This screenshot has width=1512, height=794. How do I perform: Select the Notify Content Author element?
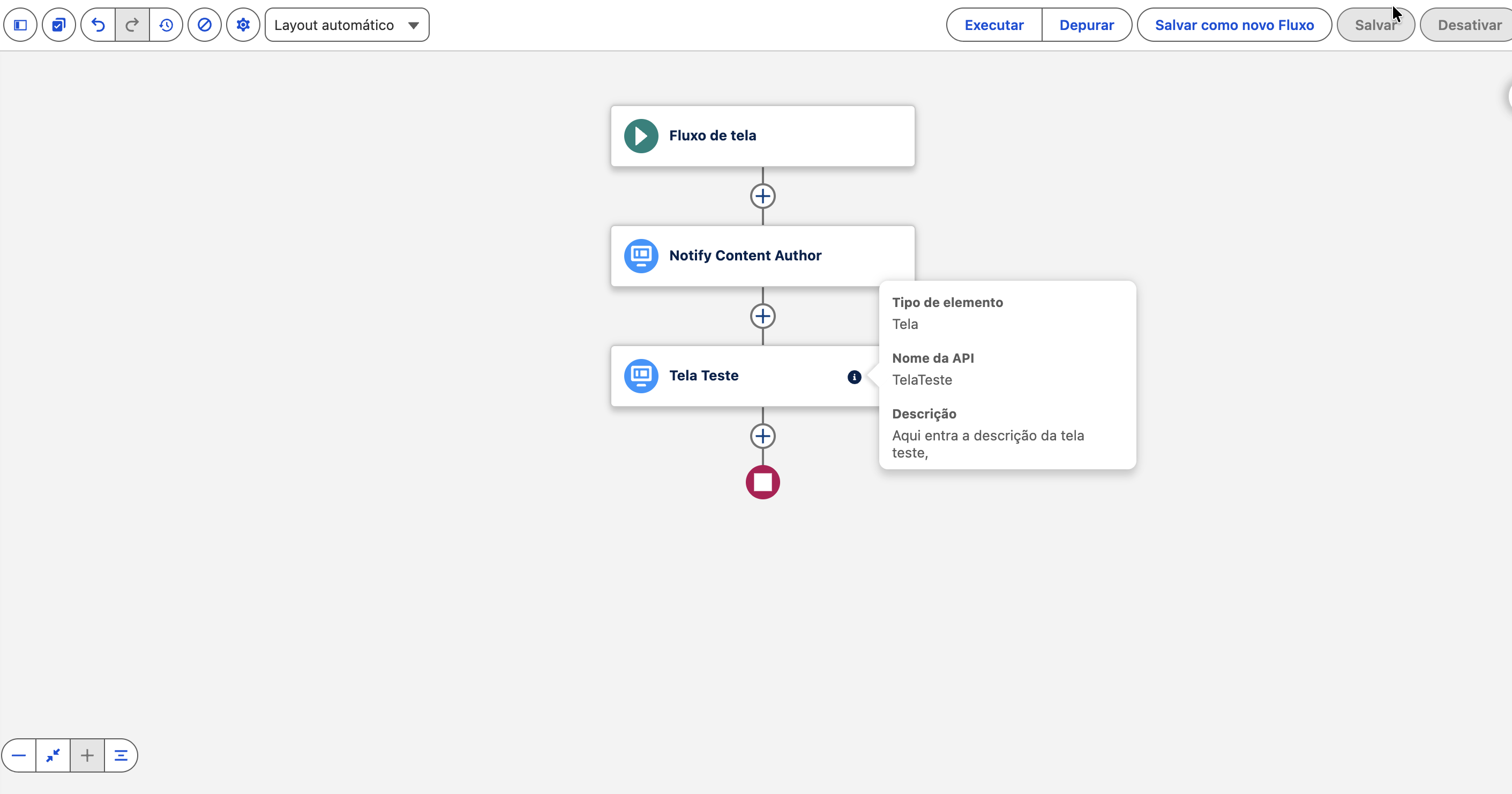click(x=762, y=256)
